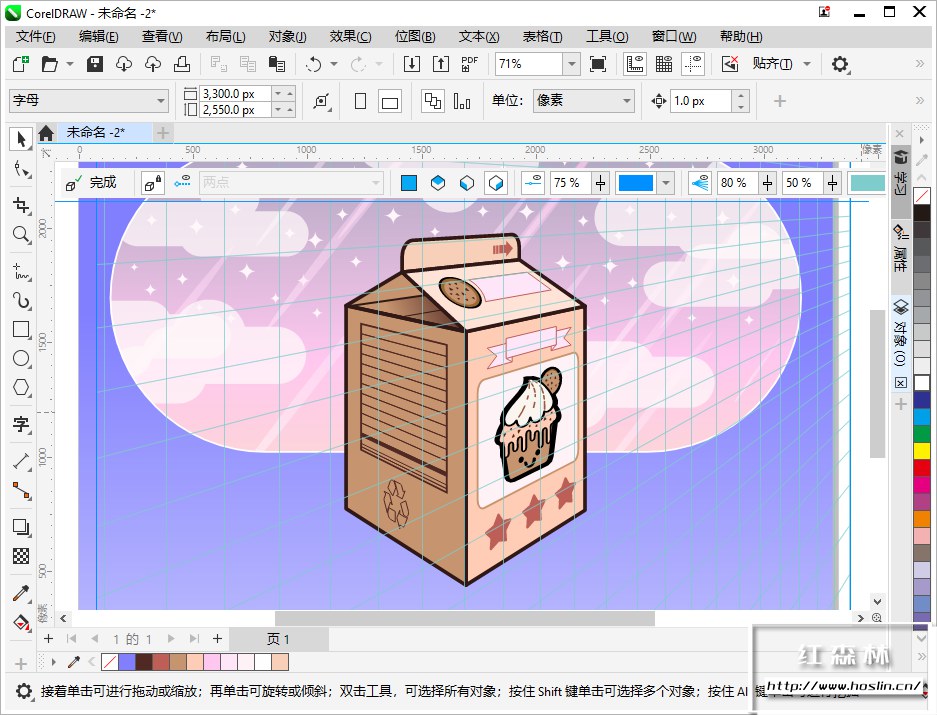Click the 完成 finish button
The image size is (937, 715).
pyautogui.click(x=91, y=183)
